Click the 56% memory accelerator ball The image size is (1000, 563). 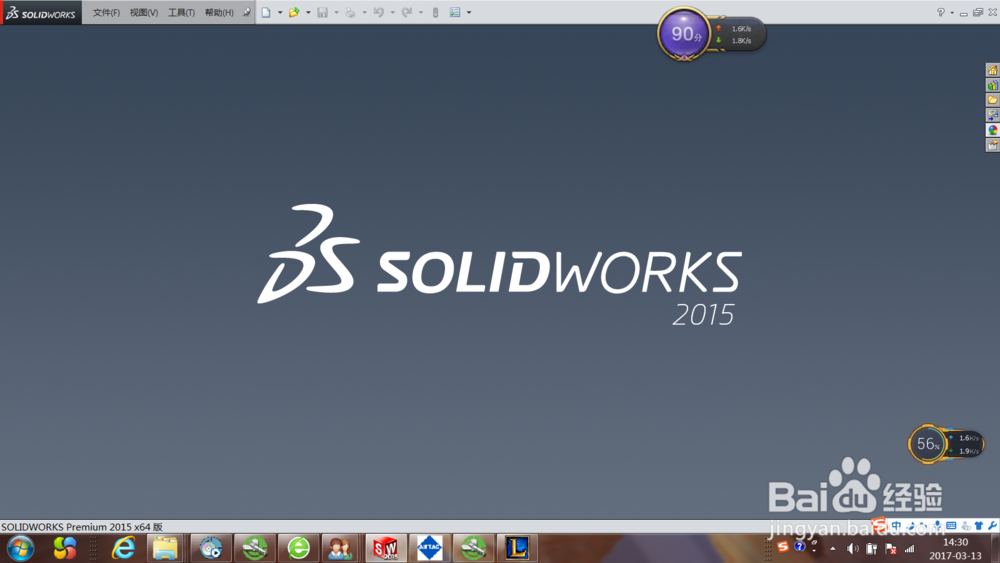[x=927, y=444]
